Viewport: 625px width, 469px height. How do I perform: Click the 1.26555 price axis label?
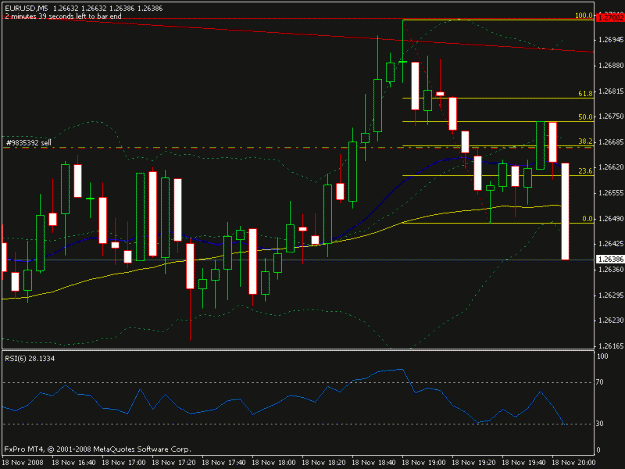(611, 193)
